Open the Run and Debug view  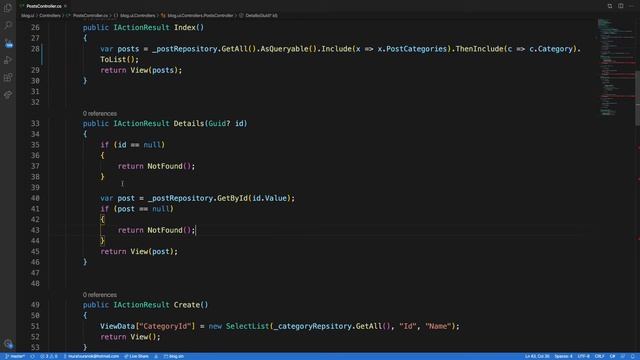tap(8, 60)
